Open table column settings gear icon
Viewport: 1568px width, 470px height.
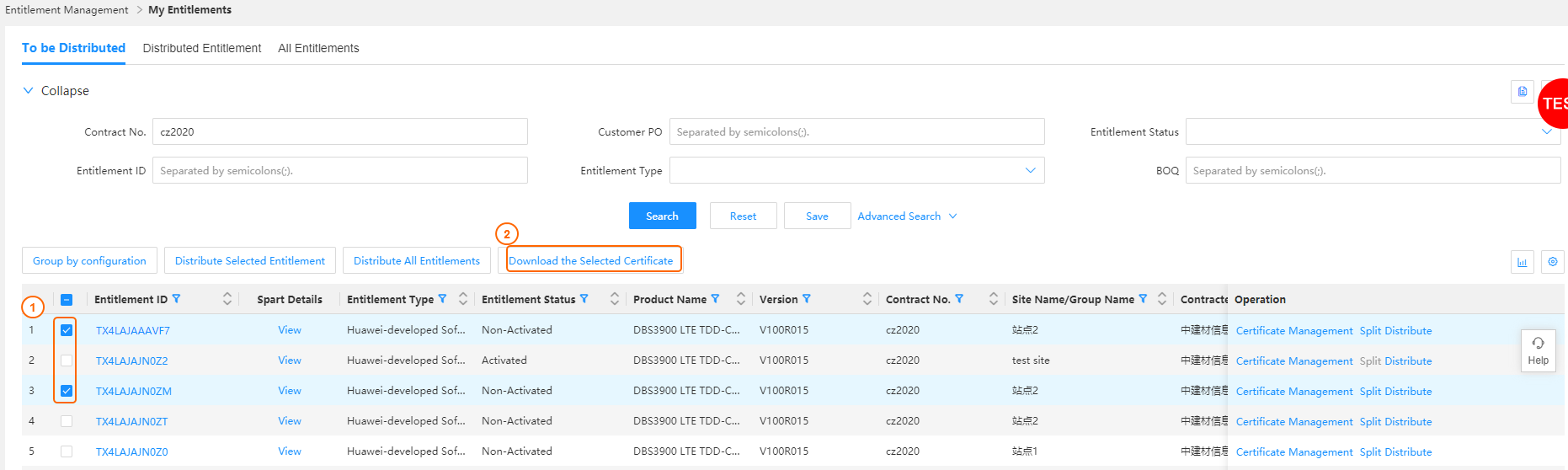point(1552,262)
